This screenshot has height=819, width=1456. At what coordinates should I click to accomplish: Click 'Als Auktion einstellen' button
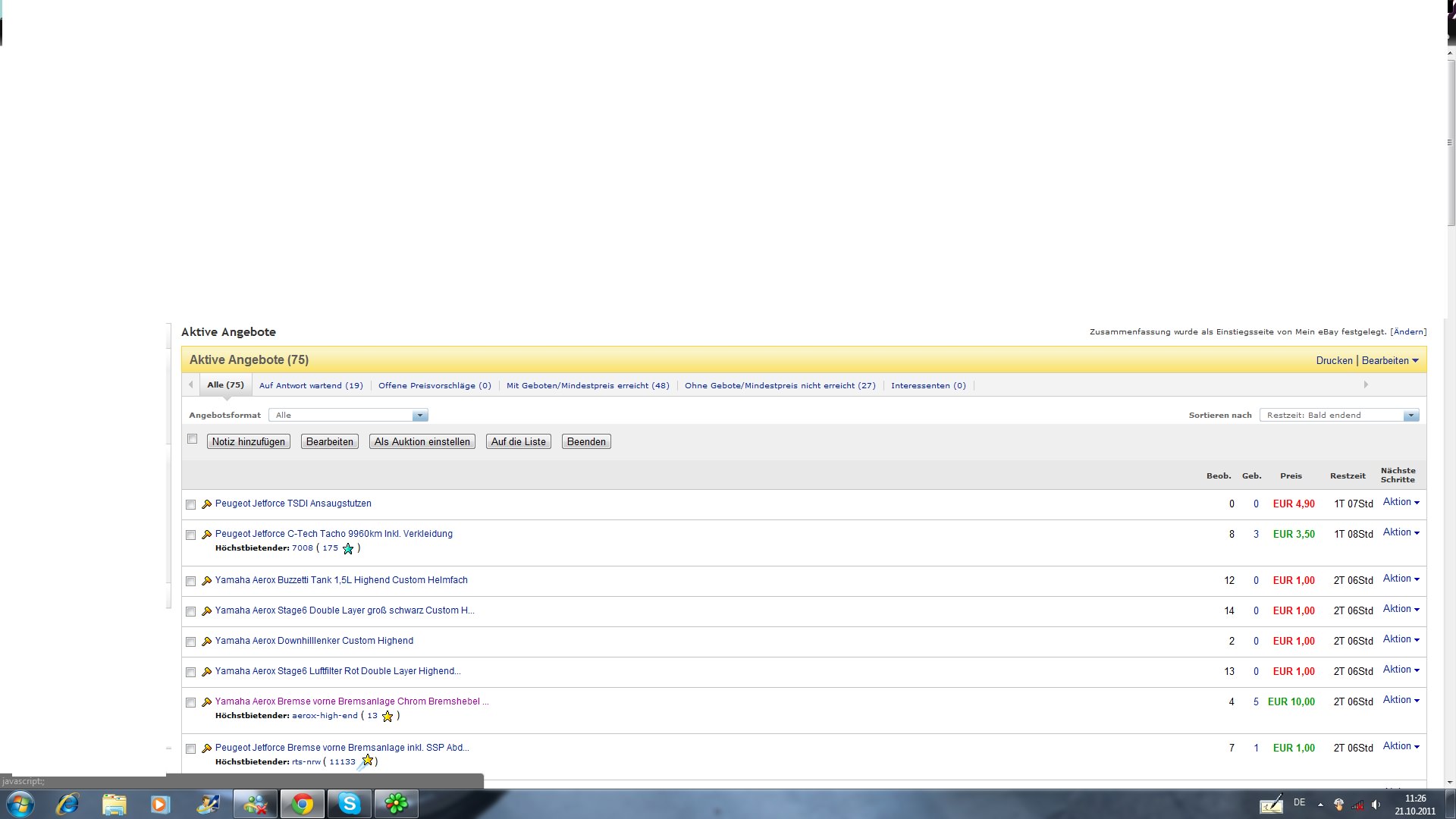[422, 442]
